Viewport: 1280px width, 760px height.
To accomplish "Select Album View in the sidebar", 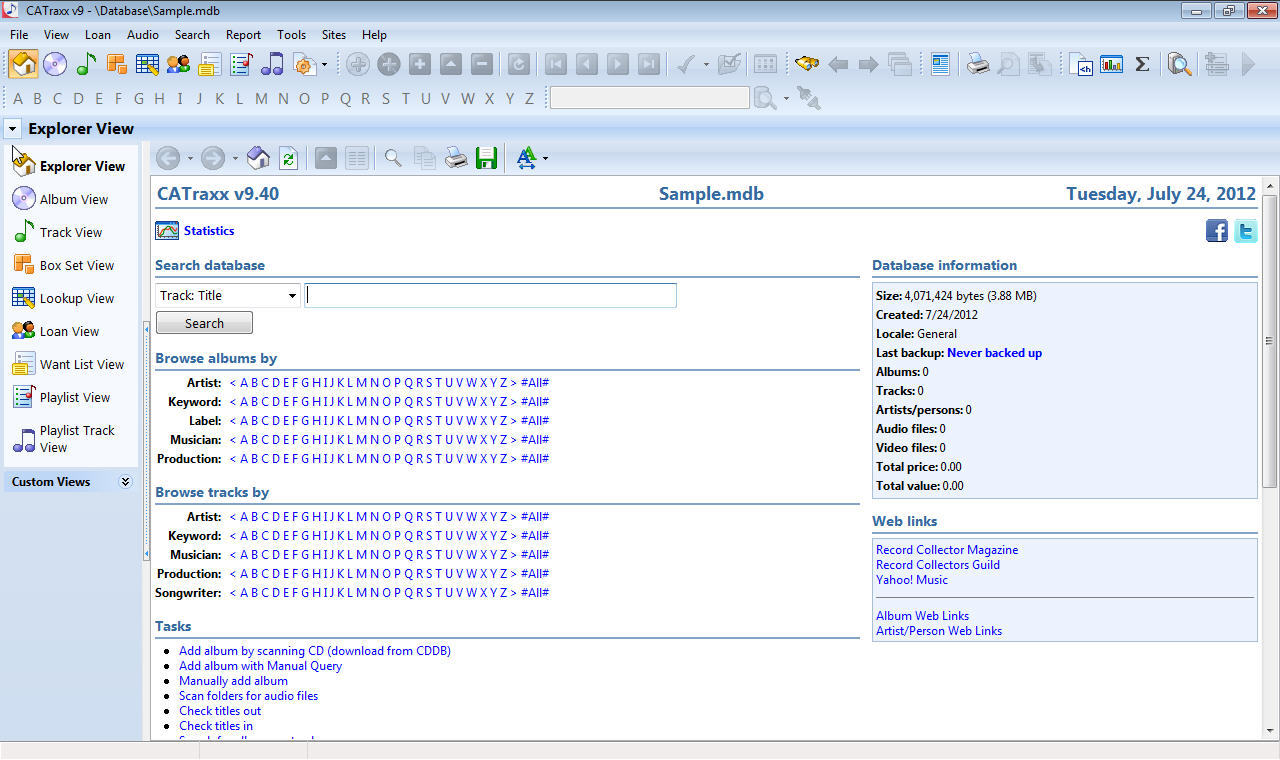I will [74, 199].
